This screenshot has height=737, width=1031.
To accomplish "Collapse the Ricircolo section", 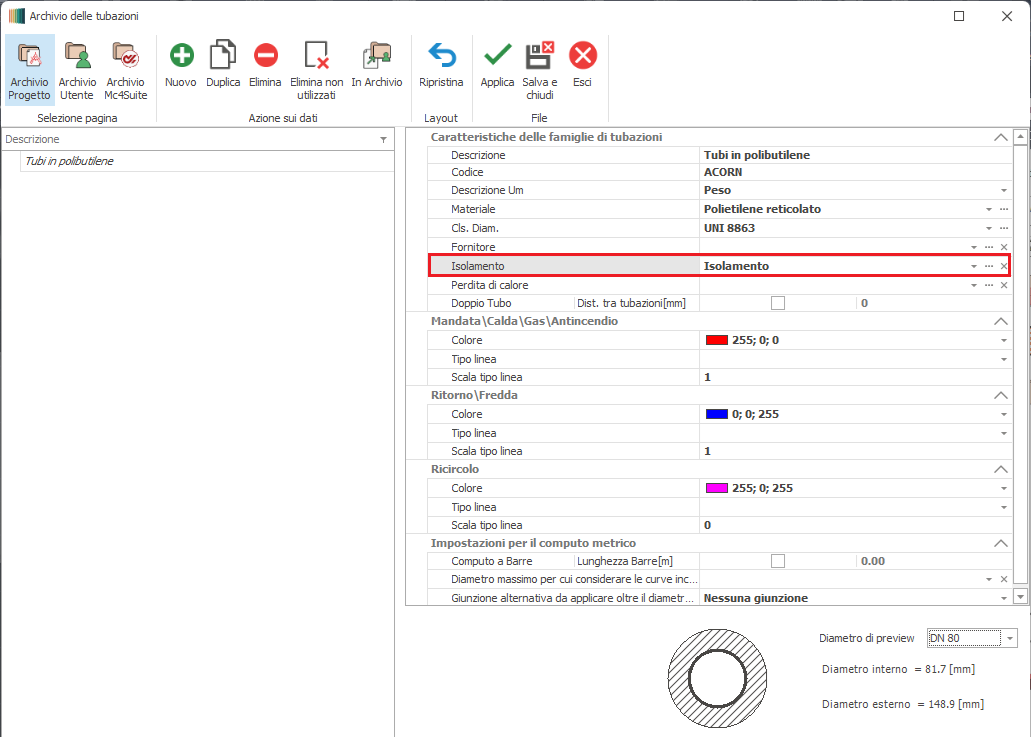I will 999,469.
